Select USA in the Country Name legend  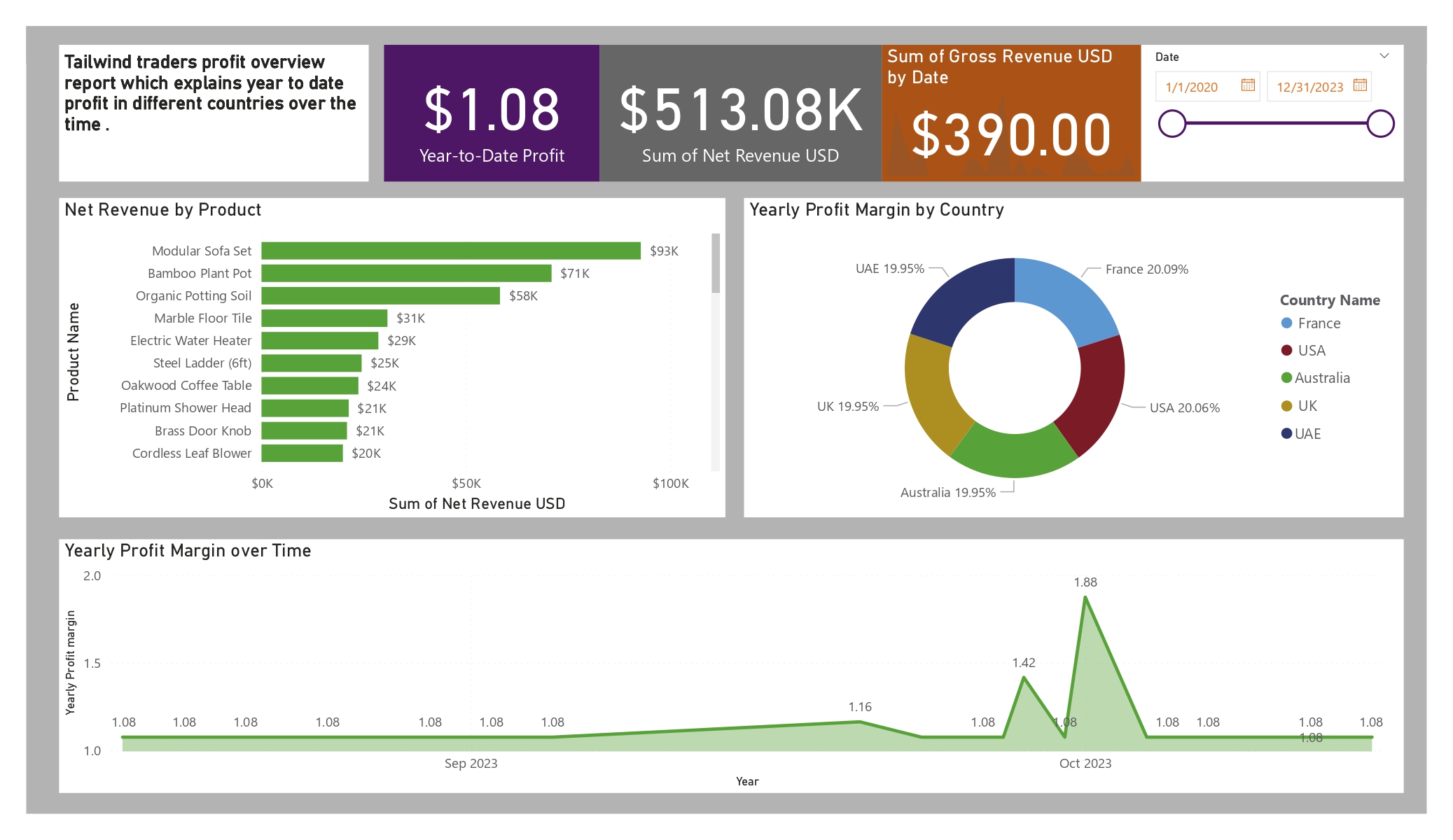(1303, 351)
